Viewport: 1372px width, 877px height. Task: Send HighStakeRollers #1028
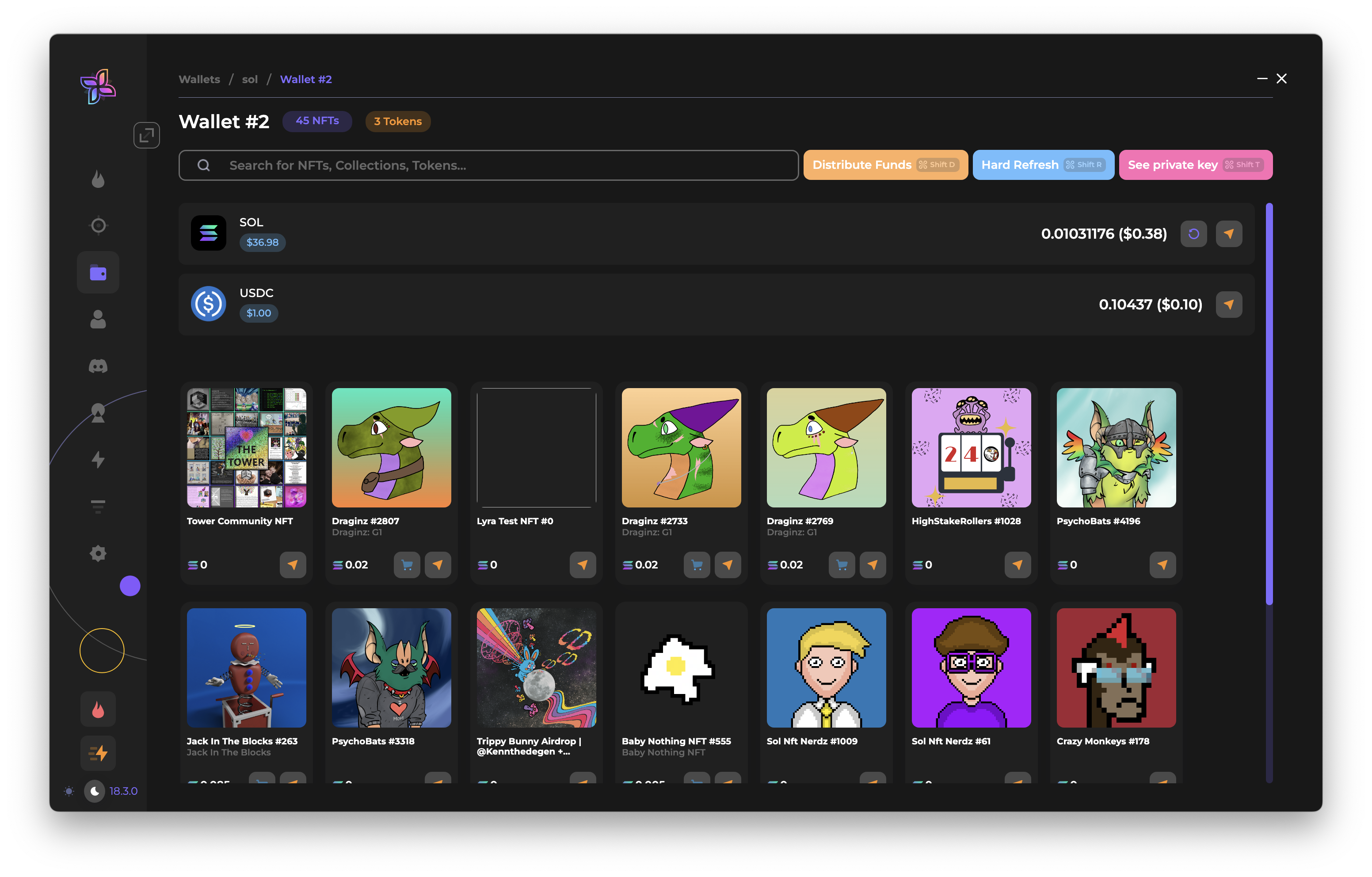point(1018,565)
